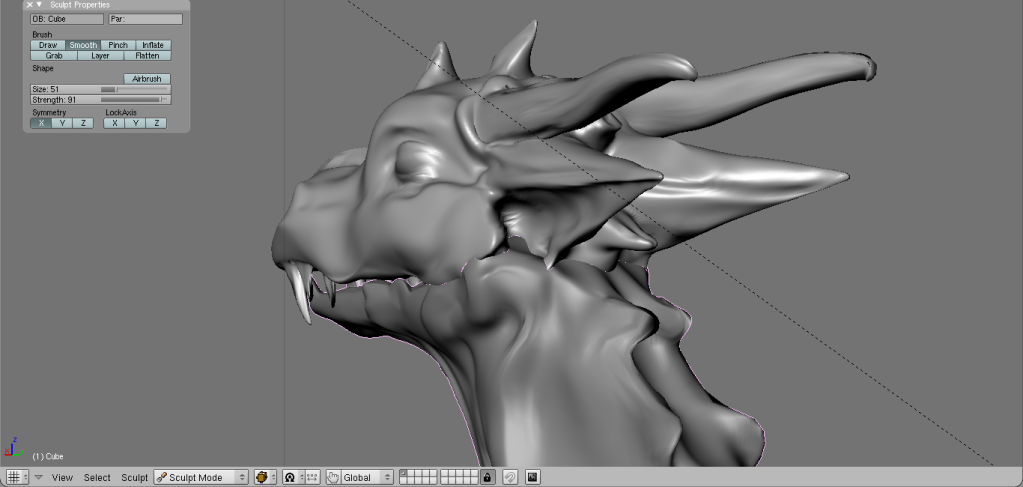
Task: Select the Grab brush
Action: click(x=53, y=56)
